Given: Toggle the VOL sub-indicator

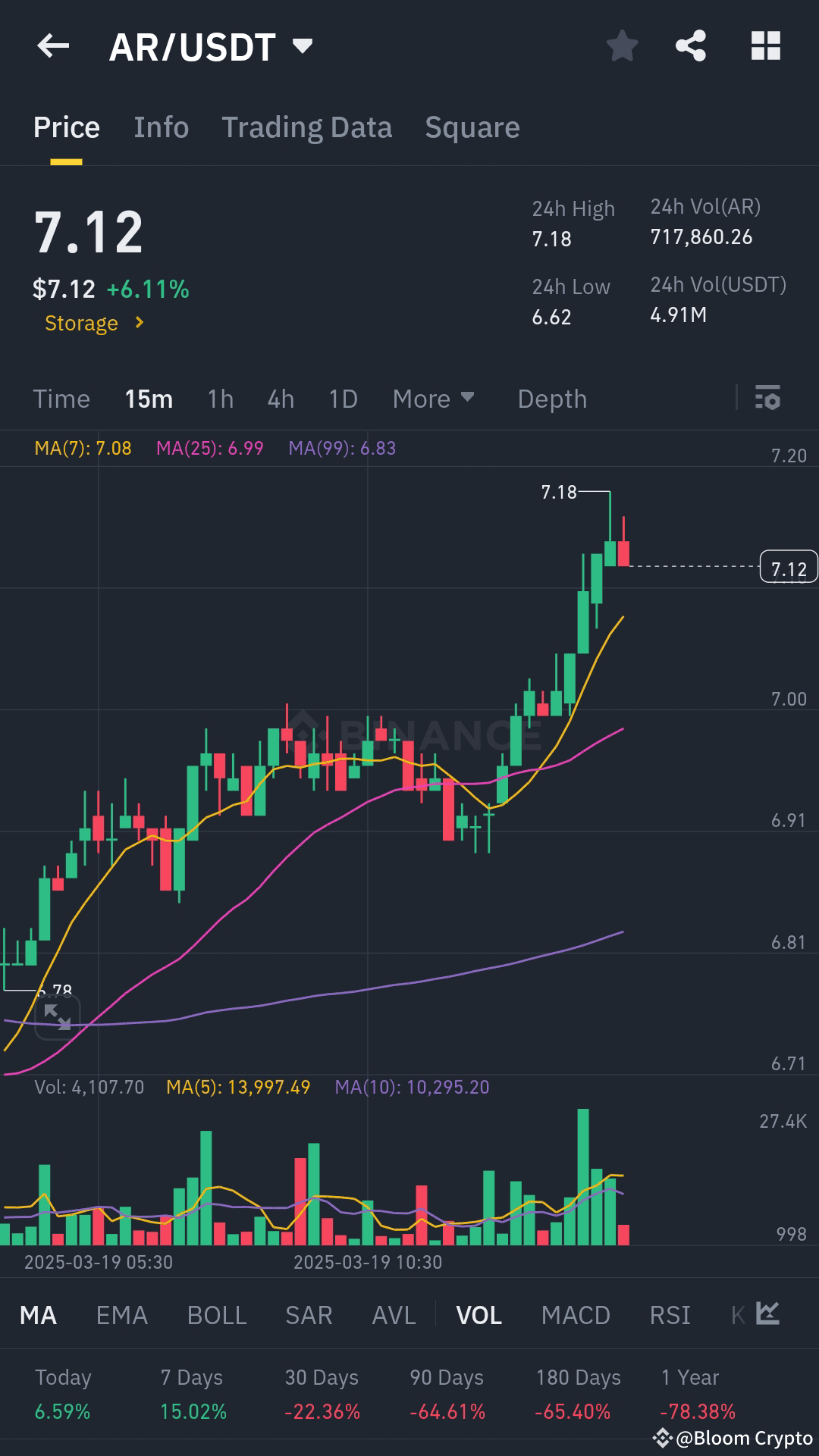Looking at the screenshot, I should click(479, 1315).
